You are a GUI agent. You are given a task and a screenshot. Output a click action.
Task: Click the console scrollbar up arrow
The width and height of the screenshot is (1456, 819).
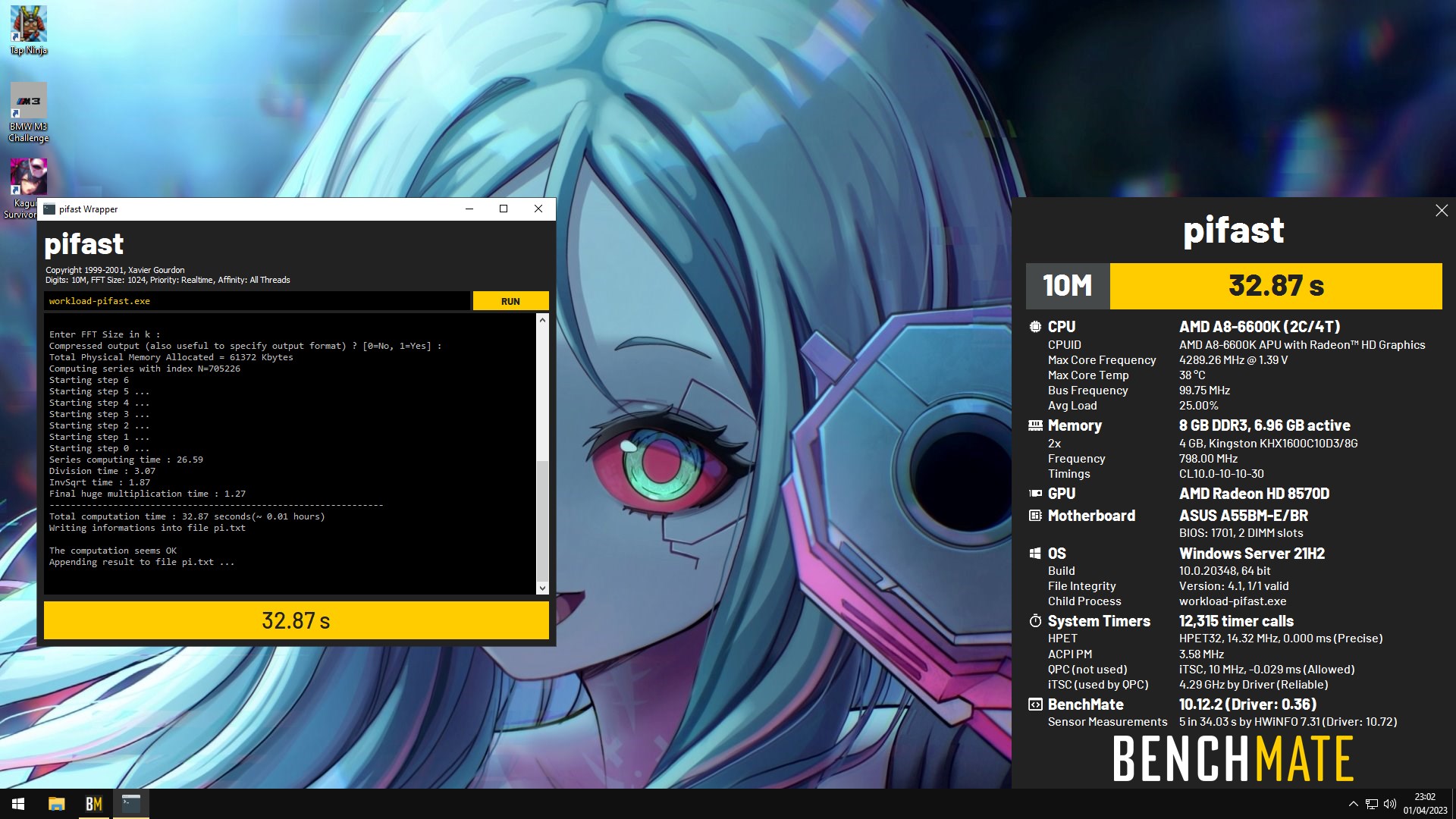[541, 320]
